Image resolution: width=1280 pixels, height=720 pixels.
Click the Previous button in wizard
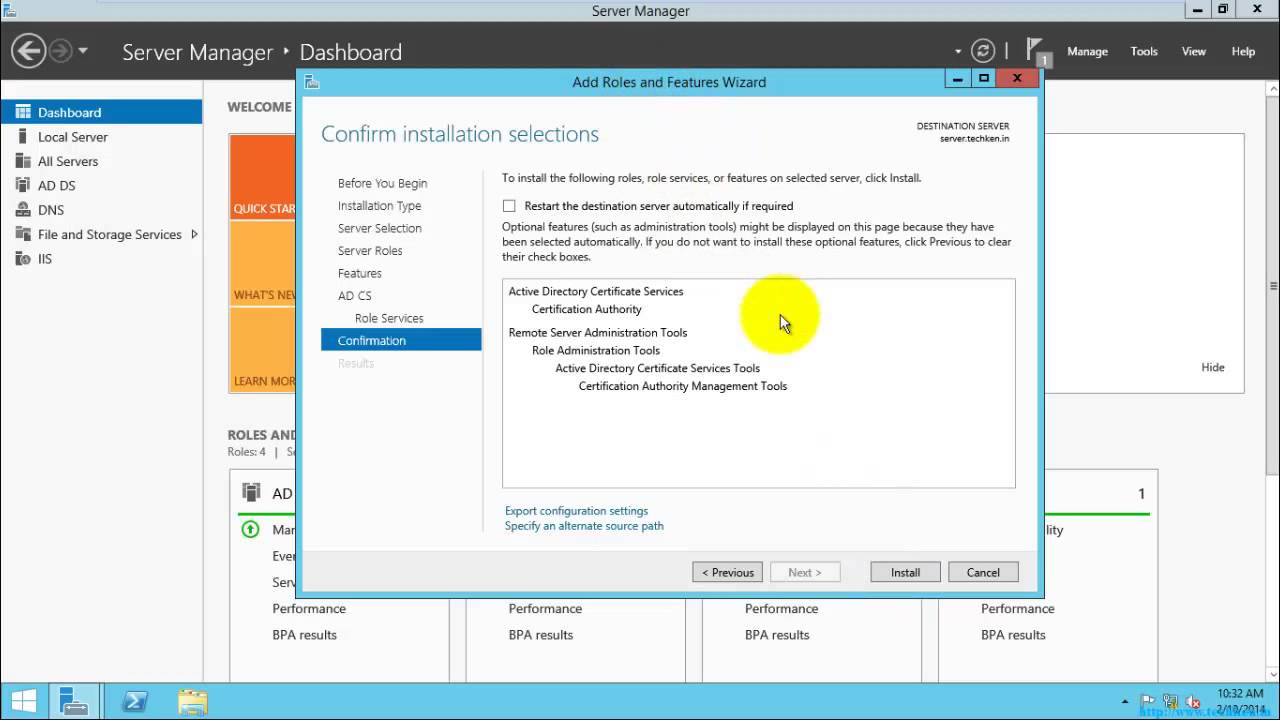(727, 572)
